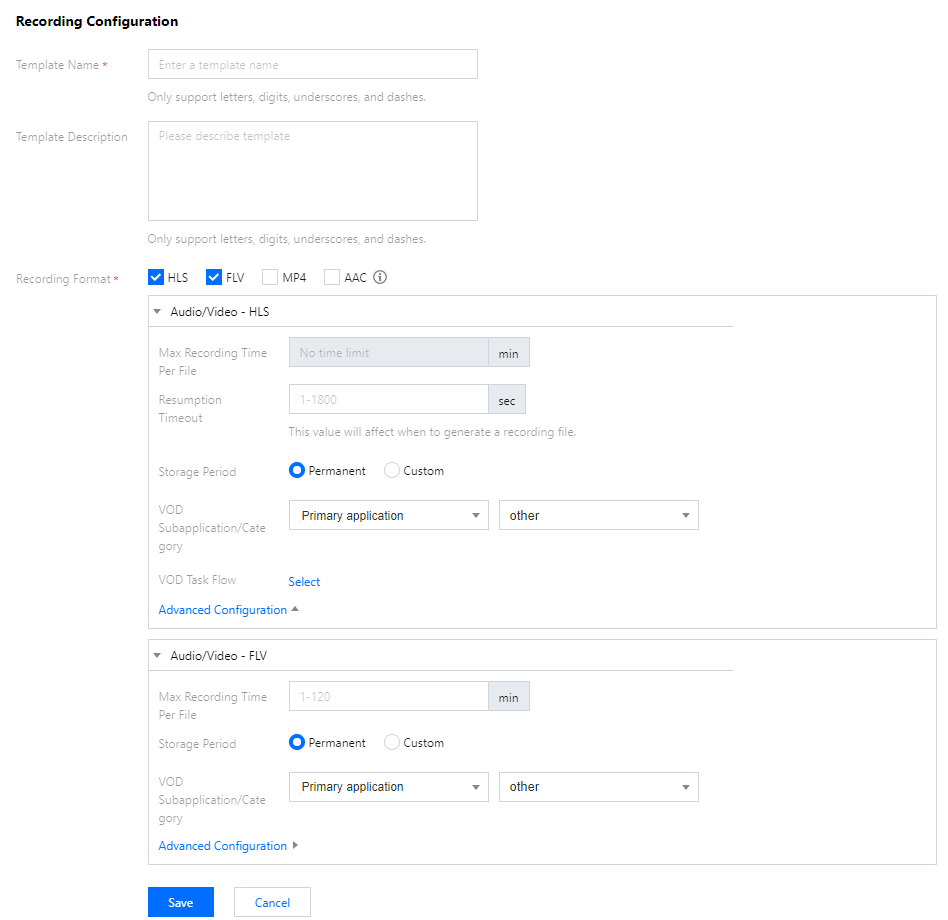Save the recording configuration
The height and width of the screenshot is (920, 948).
[181, 902]
